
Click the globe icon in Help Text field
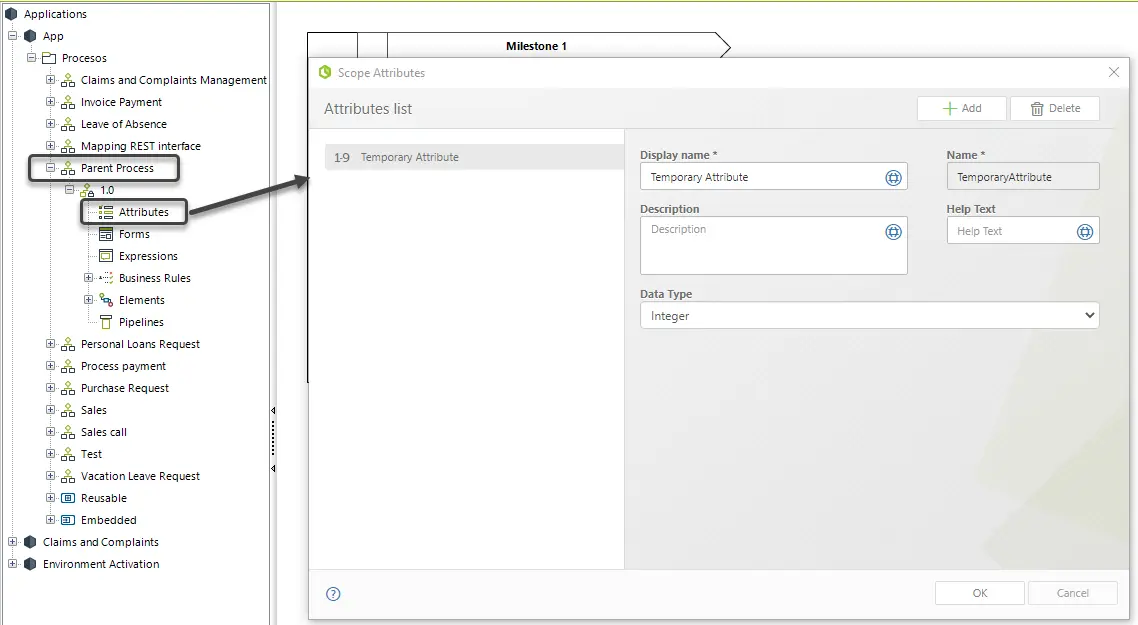tap(1085, 232)
